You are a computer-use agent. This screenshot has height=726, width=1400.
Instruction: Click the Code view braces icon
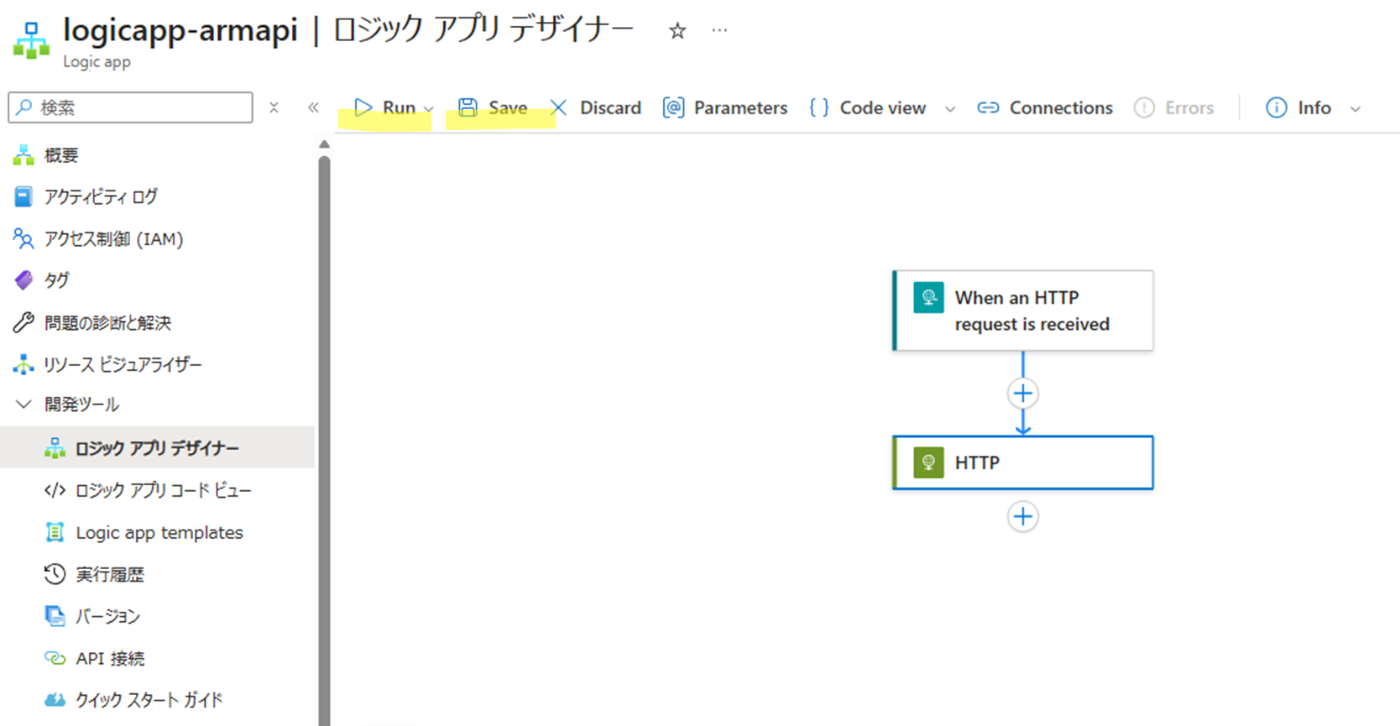pyautogui.click(x=819, y=107)
